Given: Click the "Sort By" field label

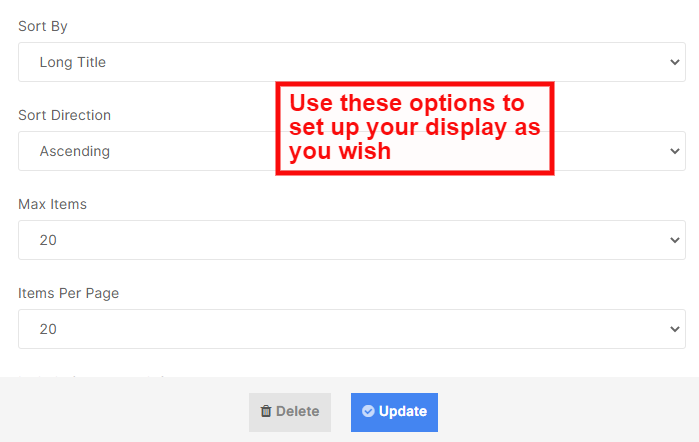Looking at the screenshot, I should pyautogui.click(x=43, y=26).
